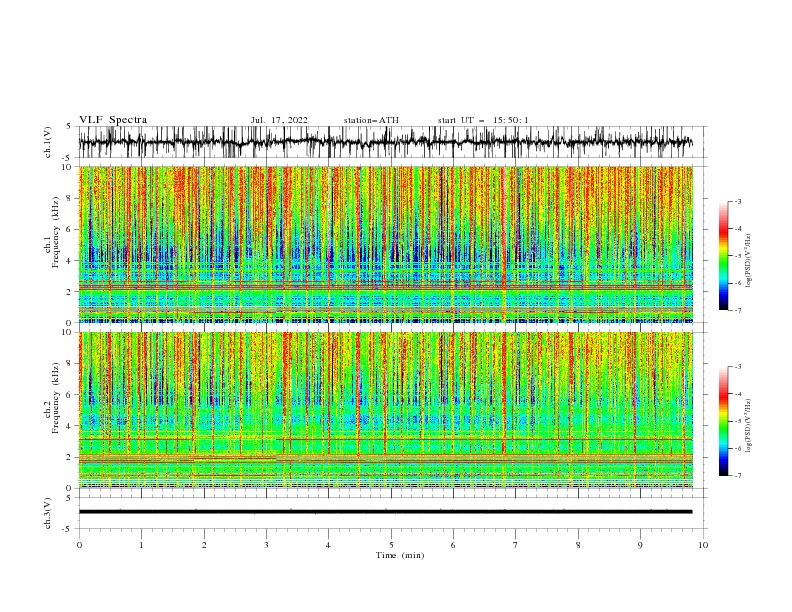
Task: Click the ch.1 colorbar log(PSD) label
Action: pyautogui.click(x=749, y=261)
